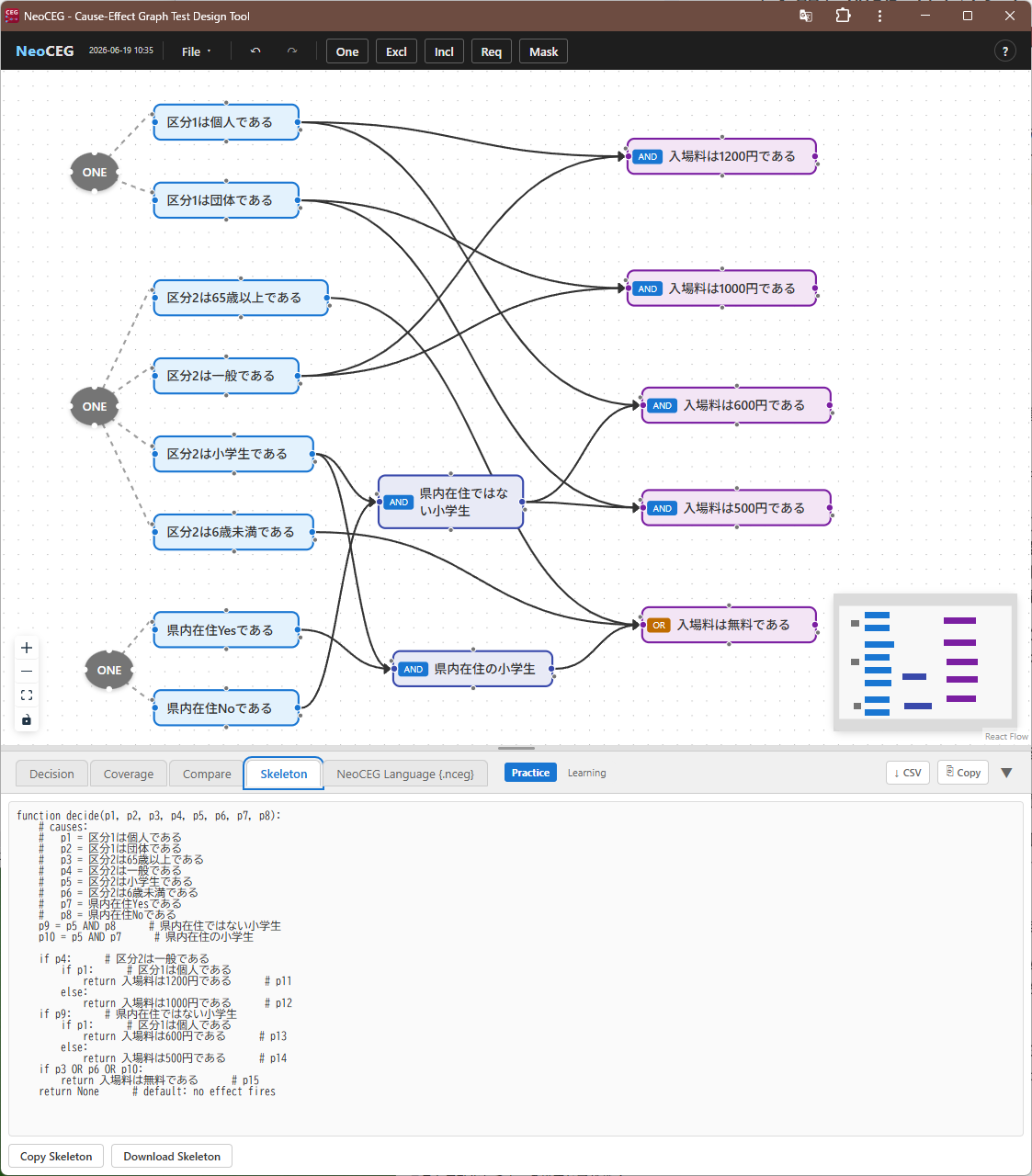1032x1176 pixels.
Task: Click AND badge on 入場料は1000円である
Action: (x=648, y=288)
